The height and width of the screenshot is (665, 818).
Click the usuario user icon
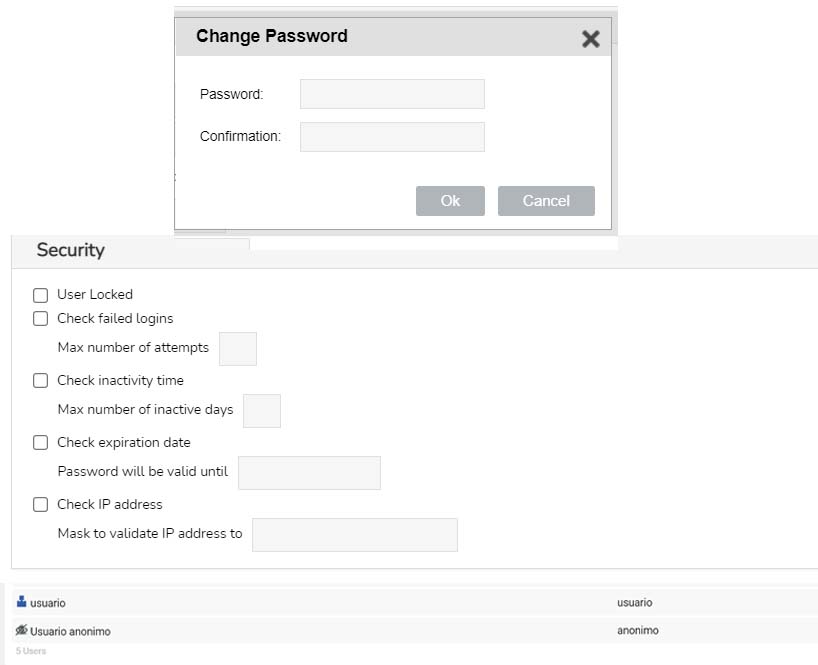click(21, 601)
